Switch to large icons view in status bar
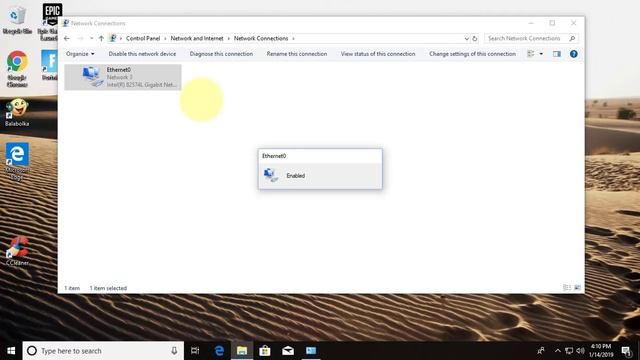 pyautogui.click(x=577, y=288)
